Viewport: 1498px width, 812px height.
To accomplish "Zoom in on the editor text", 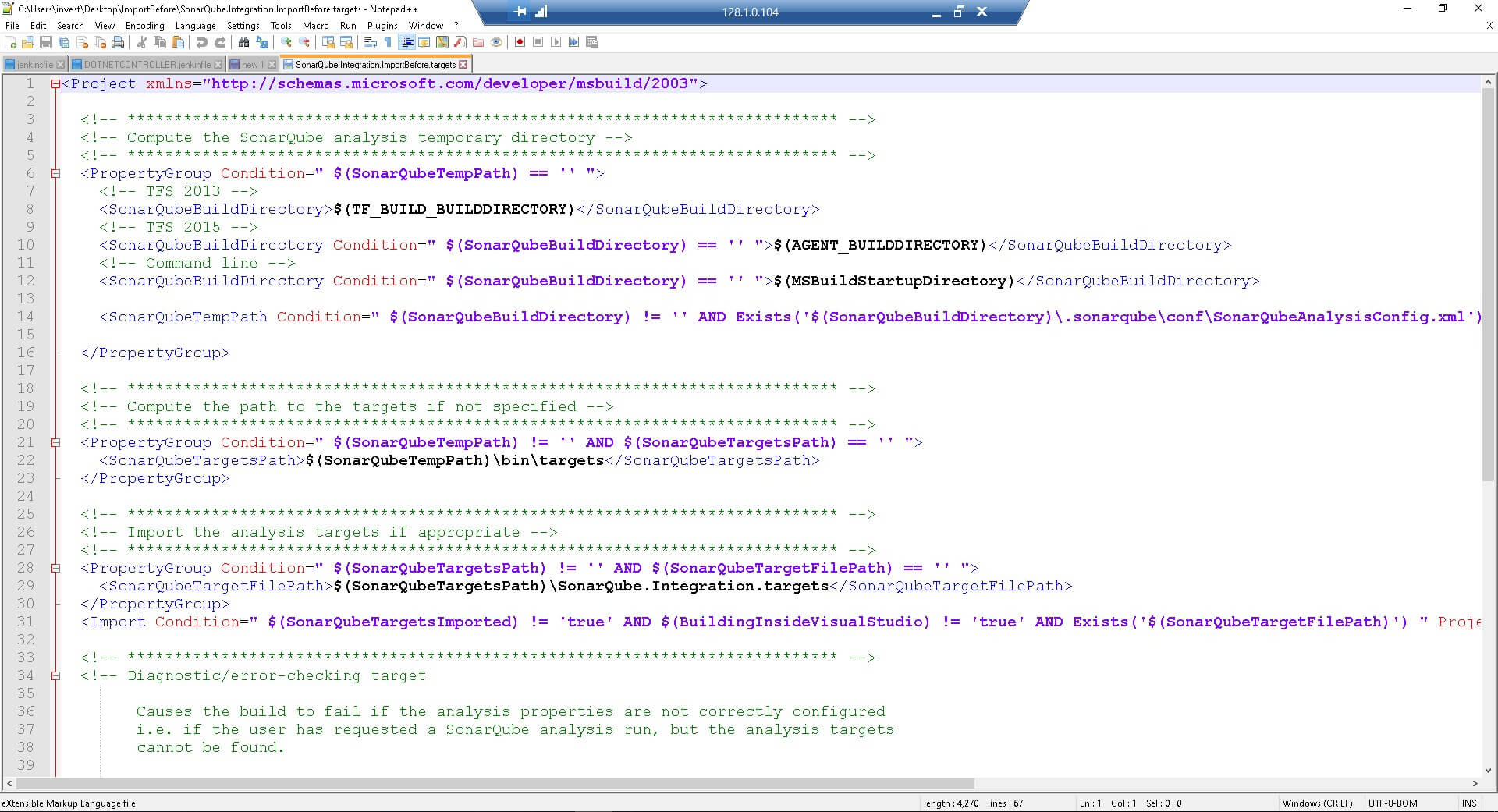I will [x=286, y=42].
